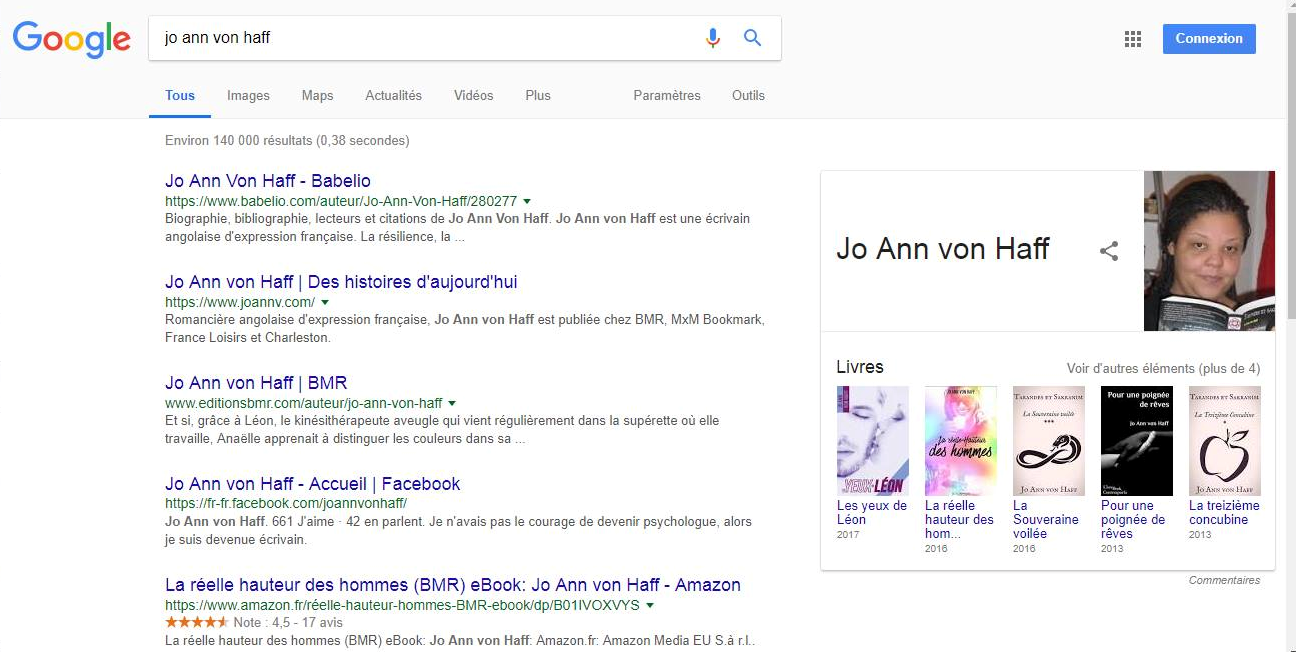Open the Amazon eBook result
The height and width of the screenshot is (652, 1296).
[453, 585]
